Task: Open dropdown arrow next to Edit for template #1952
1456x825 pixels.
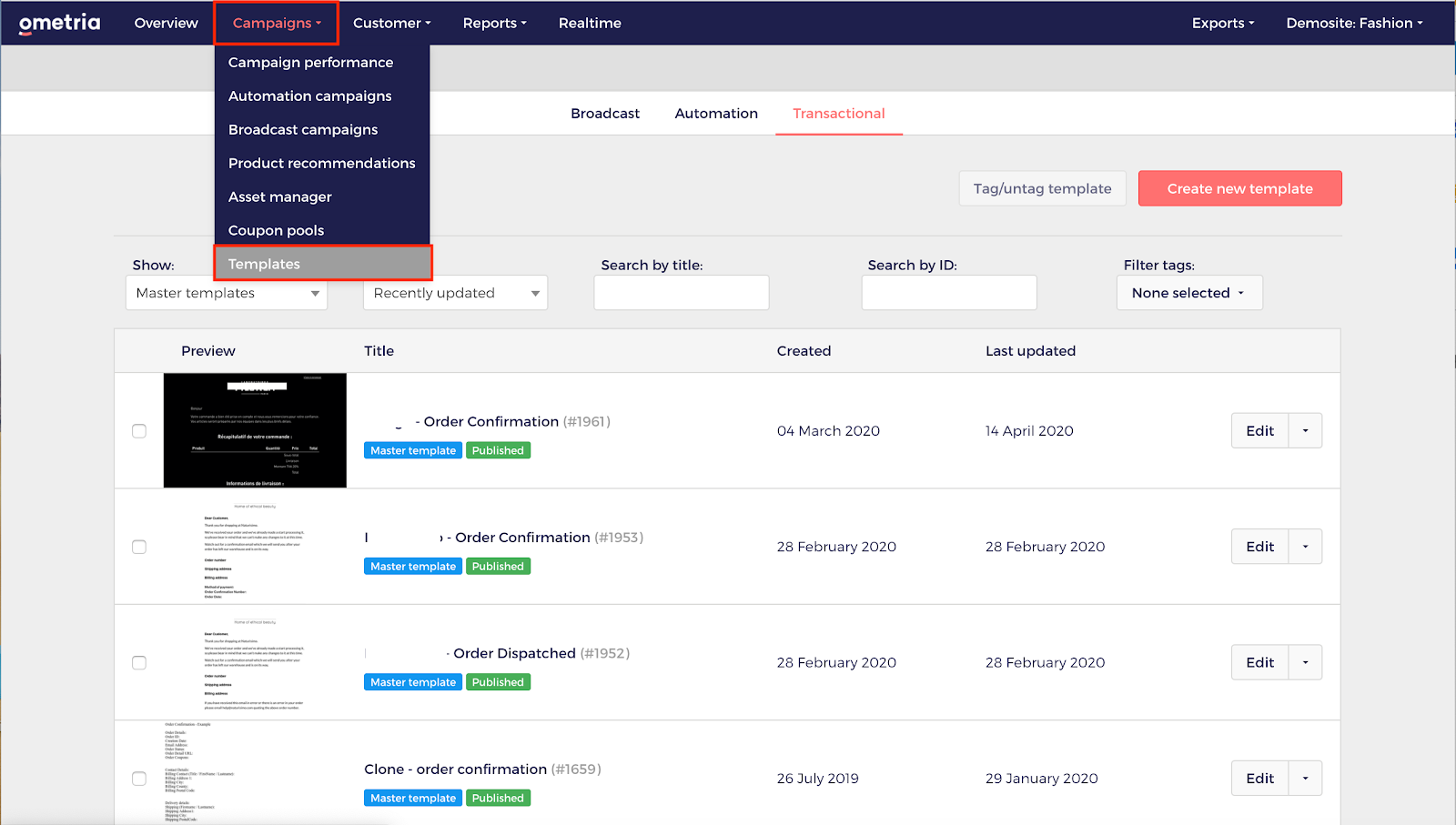Action: coord(1305,663)
